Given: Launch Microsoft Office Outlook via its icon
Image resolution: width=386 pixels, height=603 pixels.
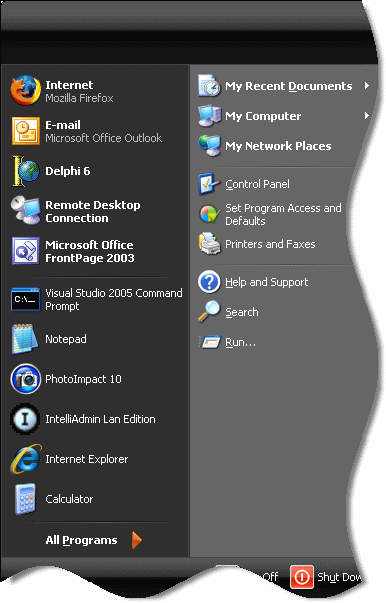Looking at the screenshot, I should click(x=25, y=131).
